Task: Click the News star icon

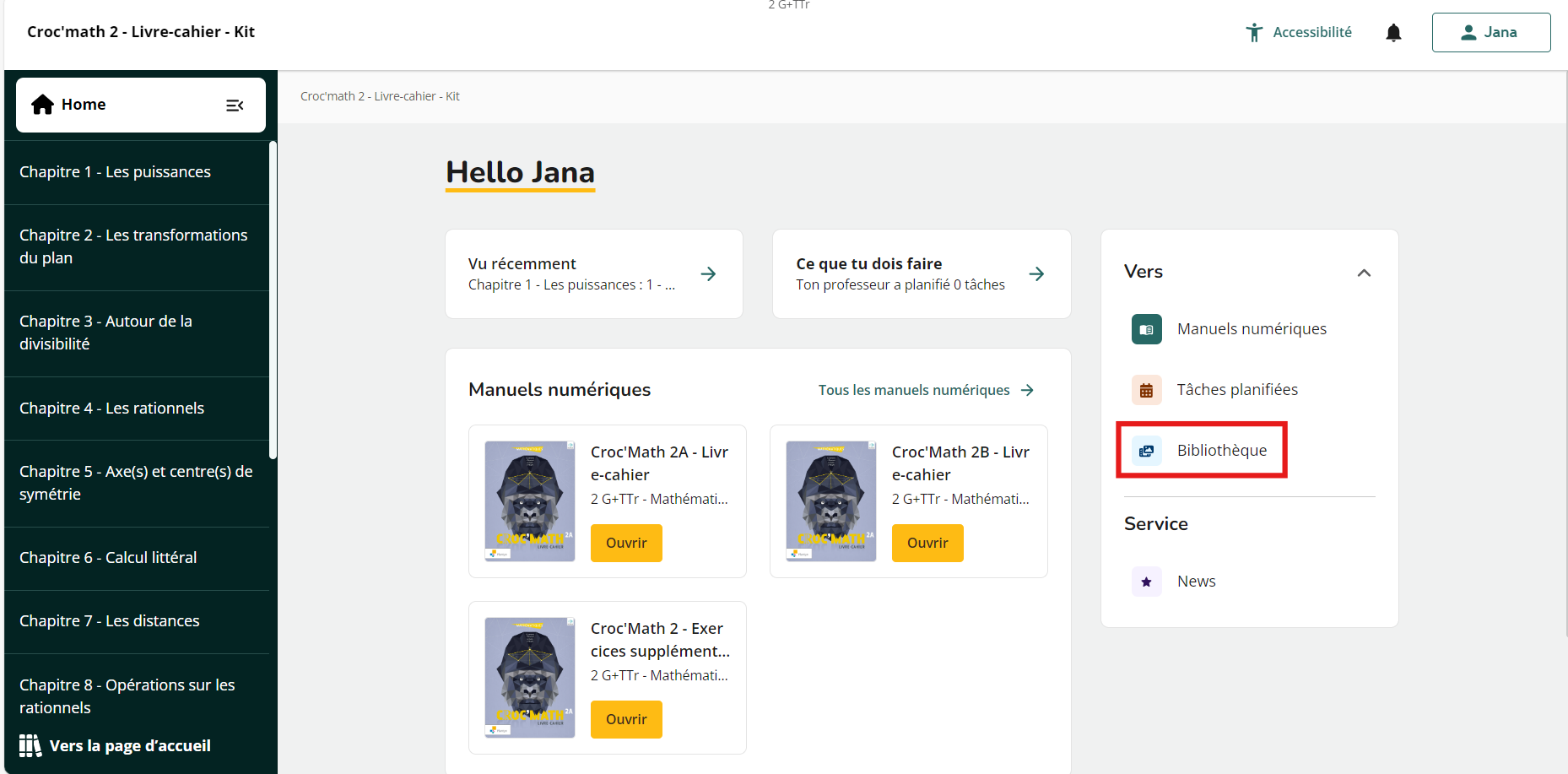Action: pos(1146,582)
